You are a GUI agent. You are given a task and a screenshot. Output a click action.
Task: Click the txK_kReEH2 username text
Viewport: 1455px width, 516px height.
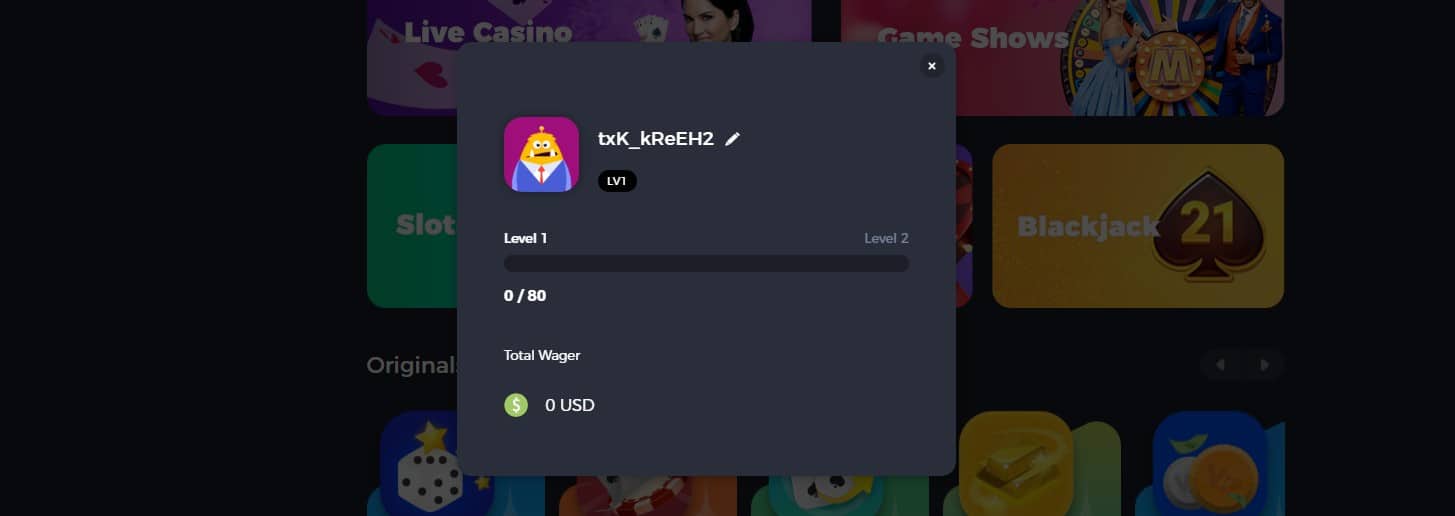coord(656,139)
